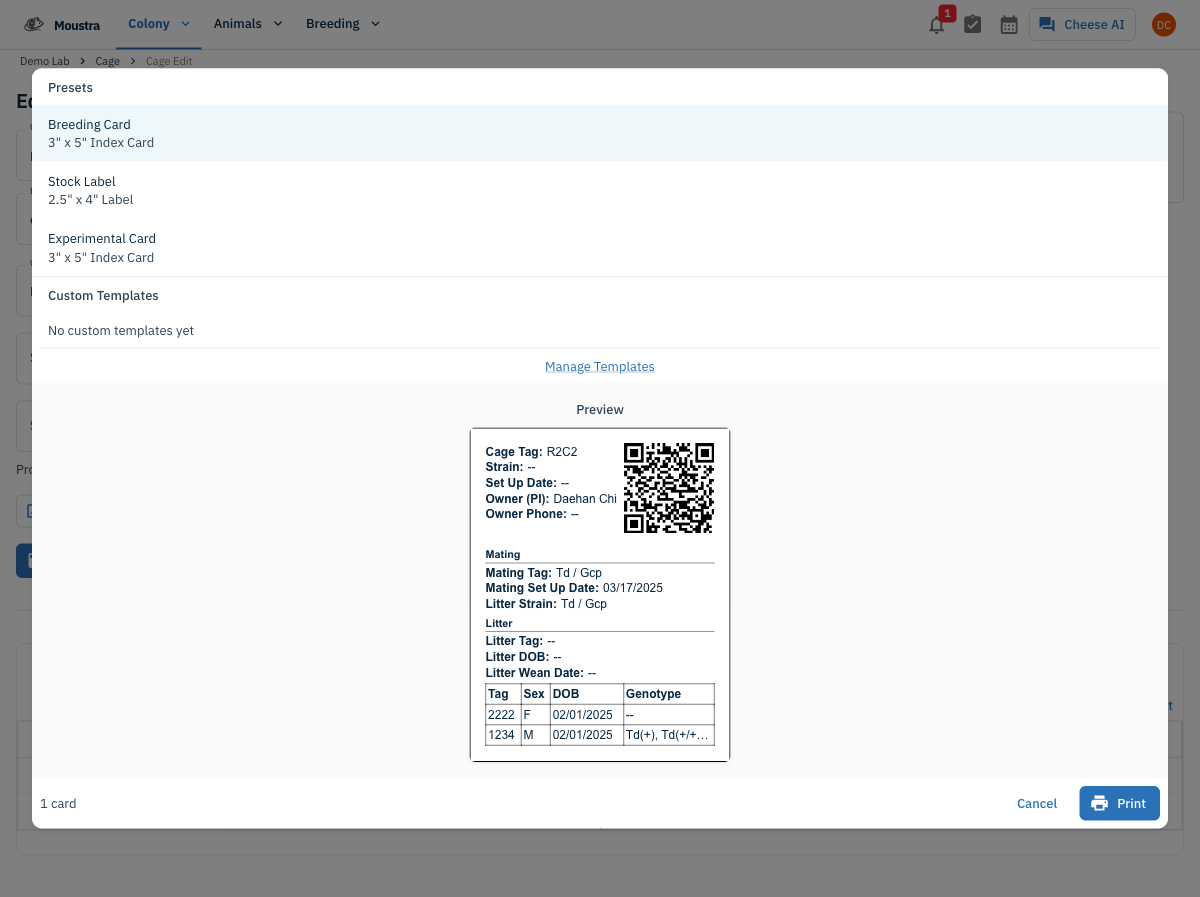Click the Print button
Image resolution: width=1200 pixels, height=897 pixels.
coord(1119,803)
